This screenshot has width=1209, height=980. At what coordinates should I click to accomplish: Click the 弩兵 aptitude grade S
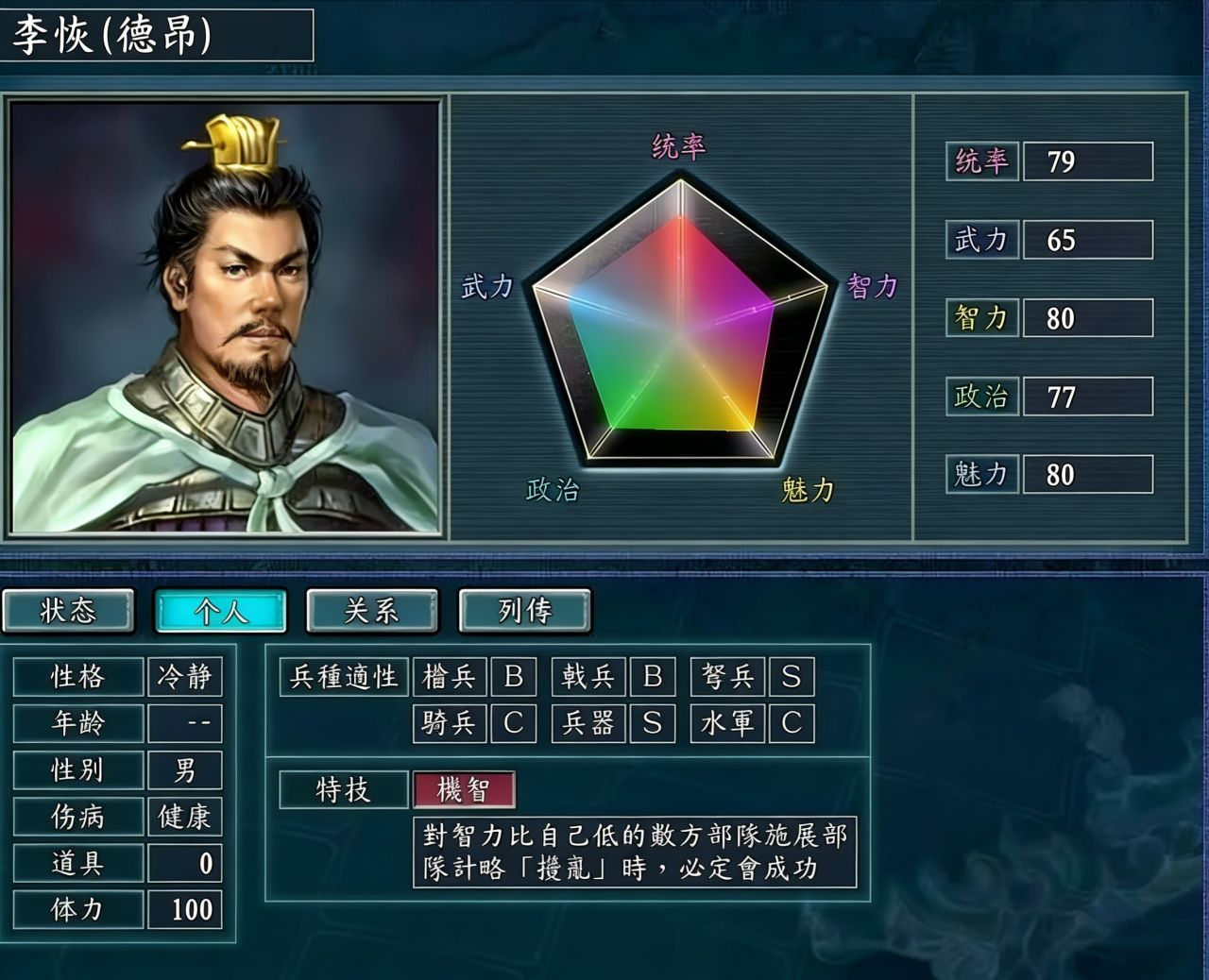[792, 677]
